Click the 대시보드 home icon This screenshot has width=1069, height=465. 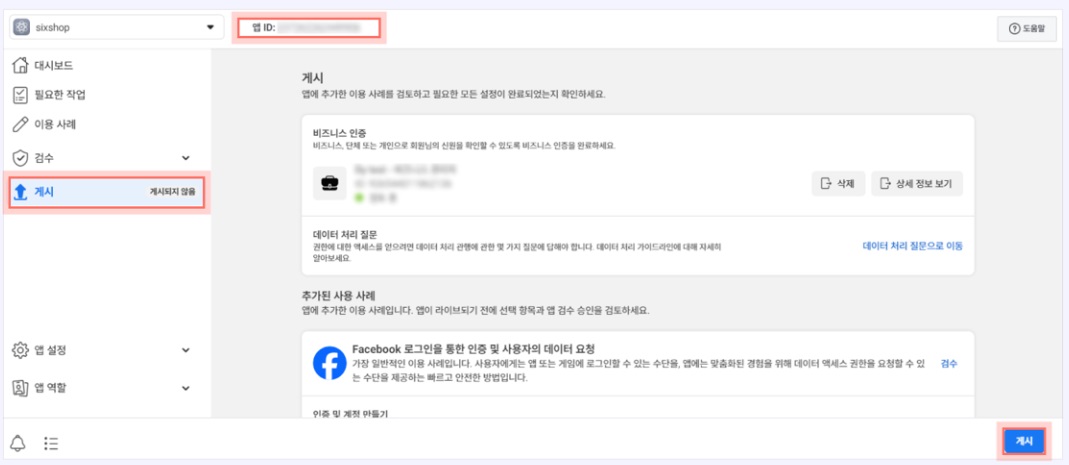point(20,66)
